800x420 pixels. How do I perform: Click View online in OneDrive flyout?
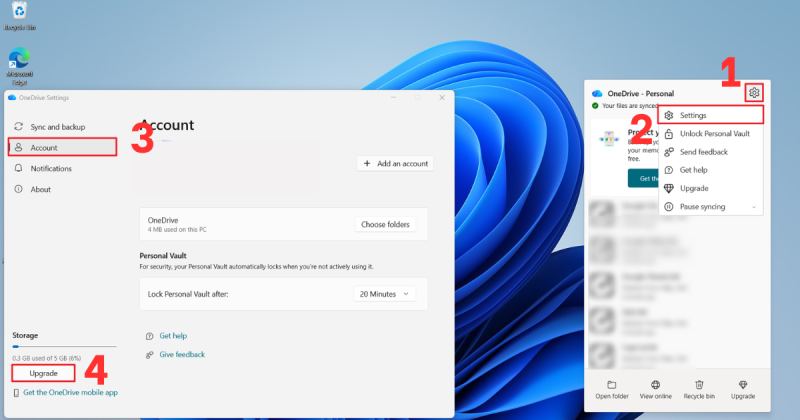pos(656,390)
